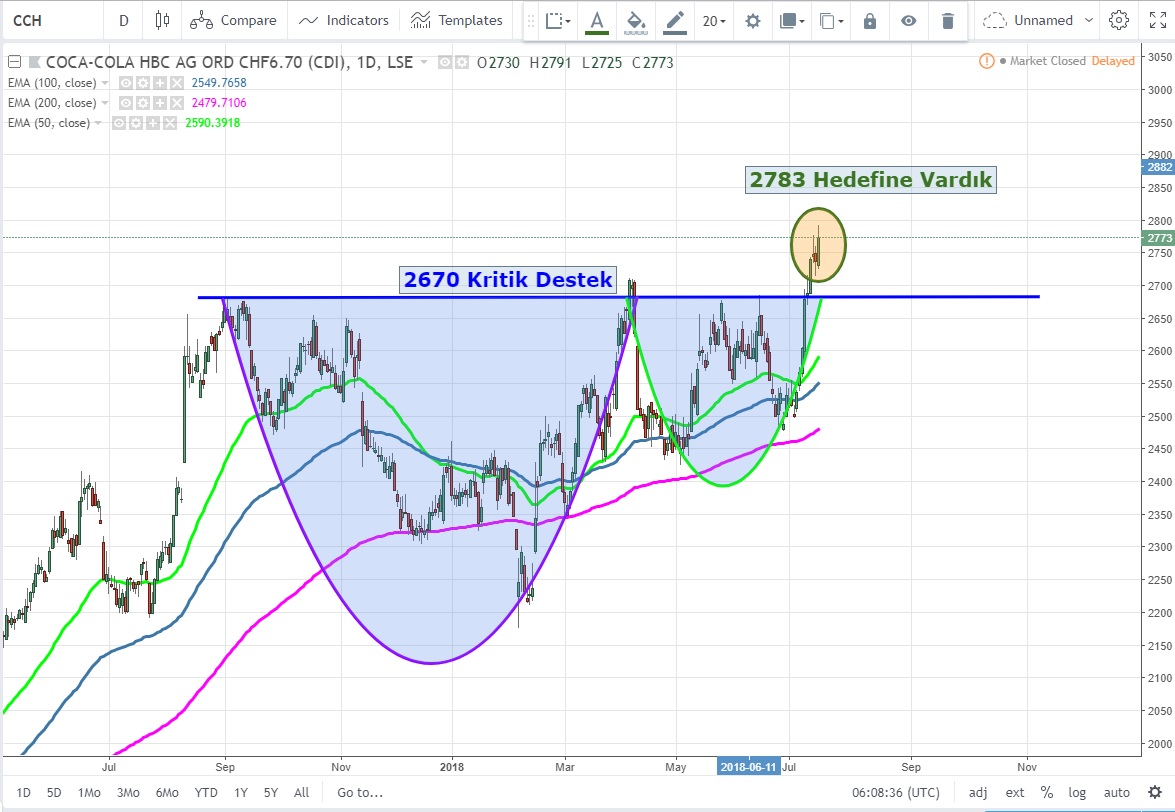This screenshot has width=1175, height=812.
Task: Toggle percent scale mode
Action: click(x=1047, y=793)
